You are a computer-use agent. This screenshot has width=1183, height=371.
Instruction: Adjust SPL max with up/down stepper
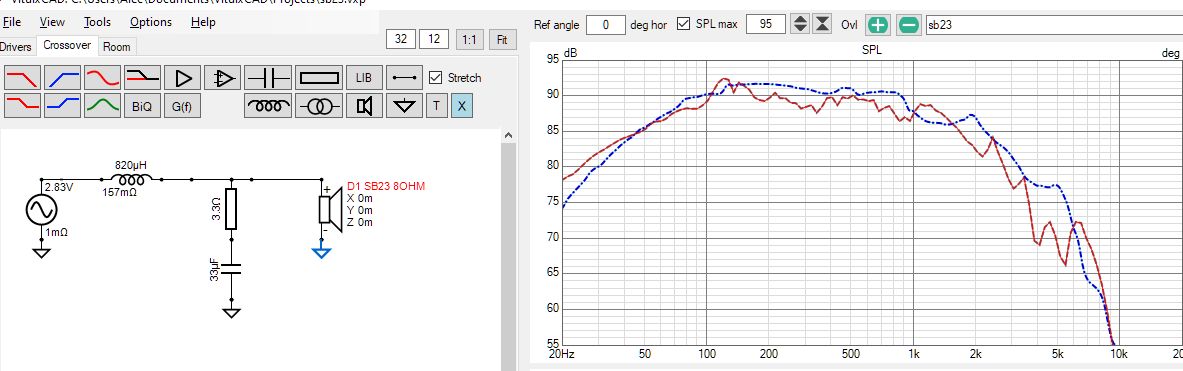tap(799, 24)
